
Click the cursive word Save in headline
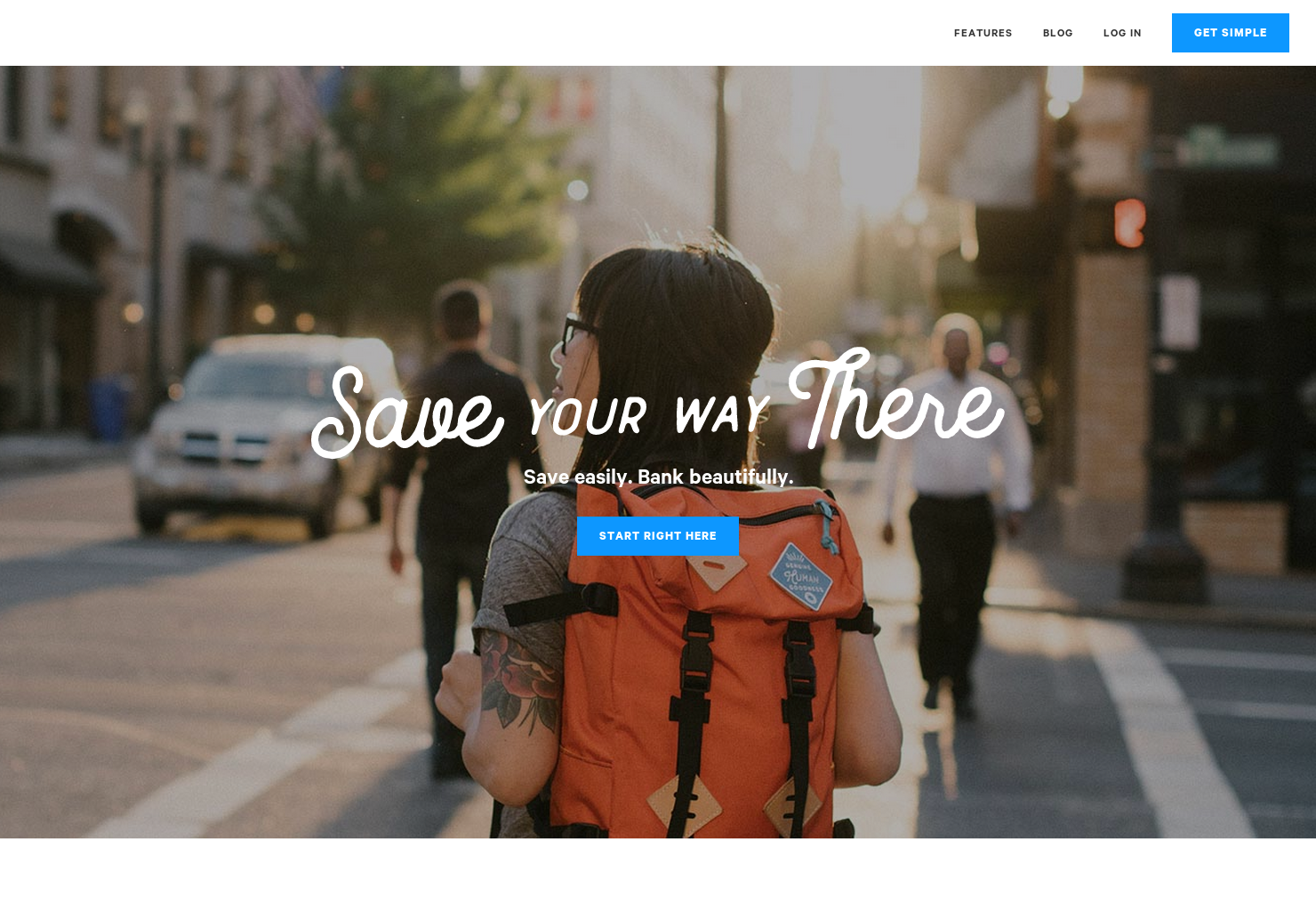click(x=408, y=411)
